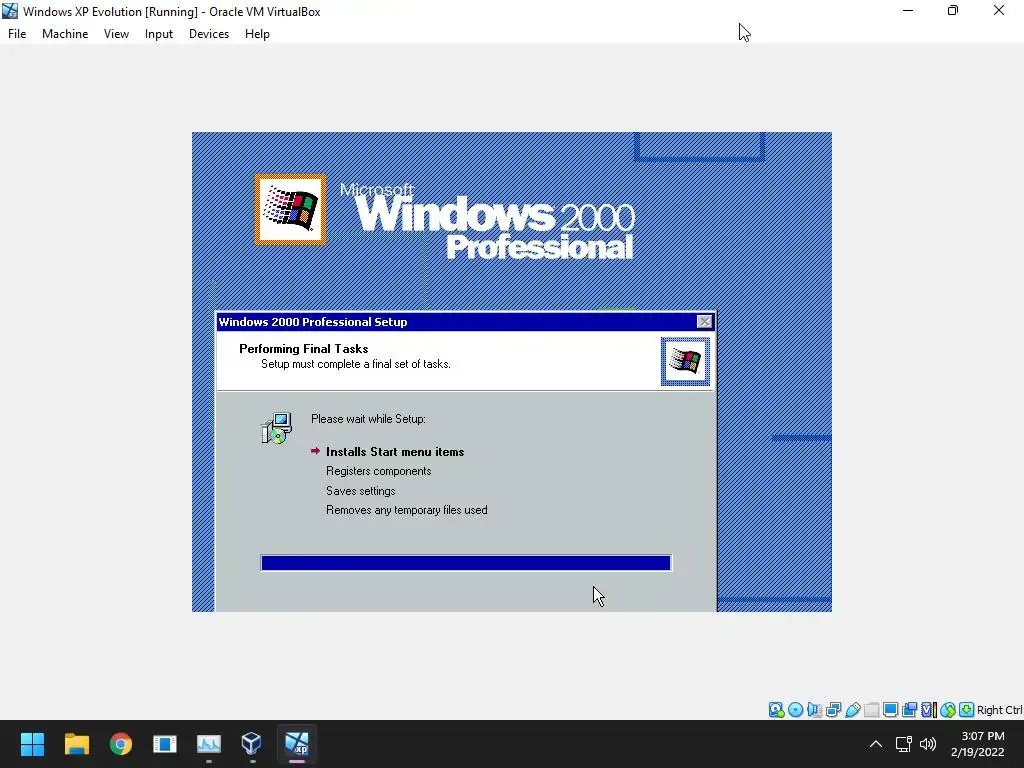Select the running XP VM taskbar icon
The height and width of the screenshot is (768, 1024).
click(296, 744)
